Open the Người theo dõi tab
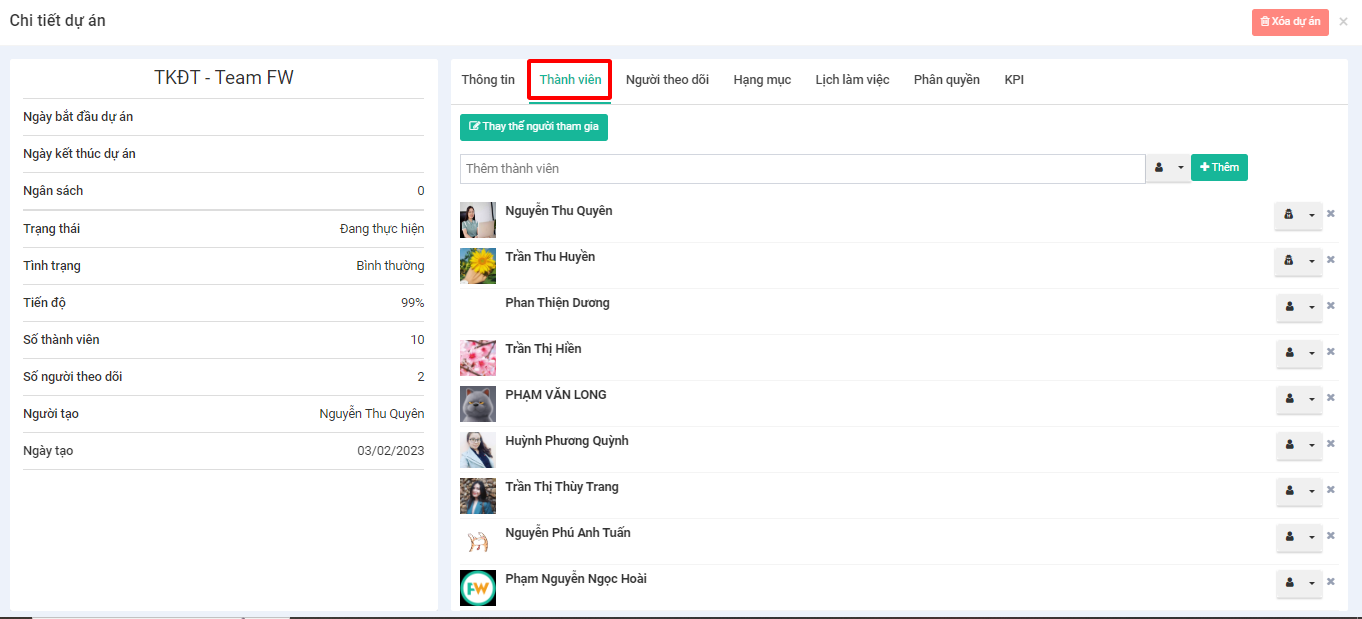1362x619 pixels. [x=667, y=80]
